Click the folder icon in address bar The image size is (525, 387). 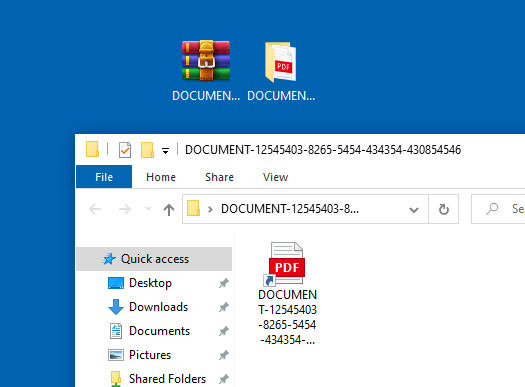194,208
